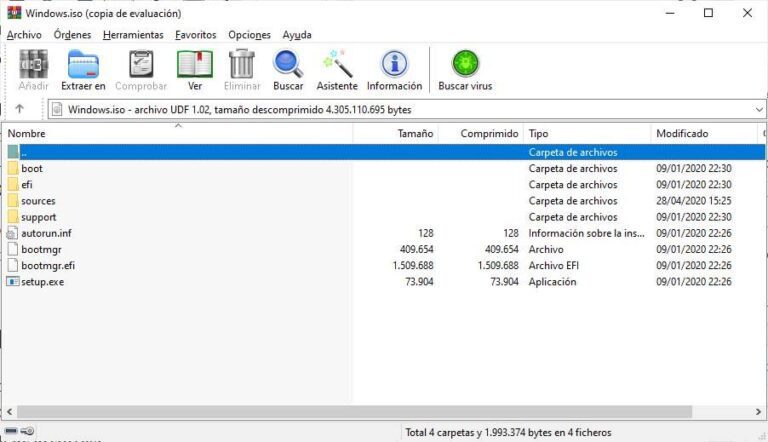Click the date '28/04/2020 15:25' of sources

pyautogui.click(x=694, y=201)
